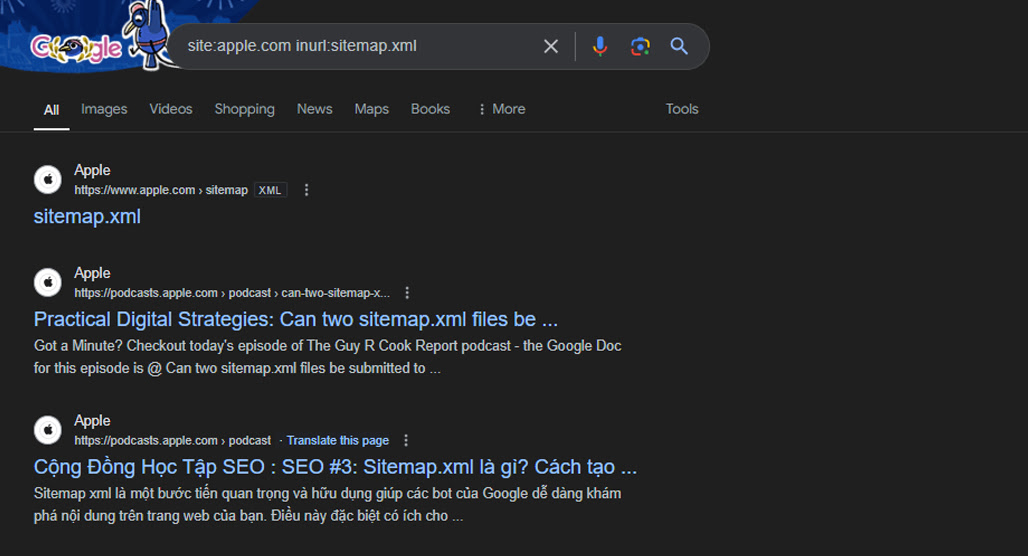This screenshot has width=1028, height=556.
Task: Open three-dot menu for sitemap.xml result
Action: 306,190
